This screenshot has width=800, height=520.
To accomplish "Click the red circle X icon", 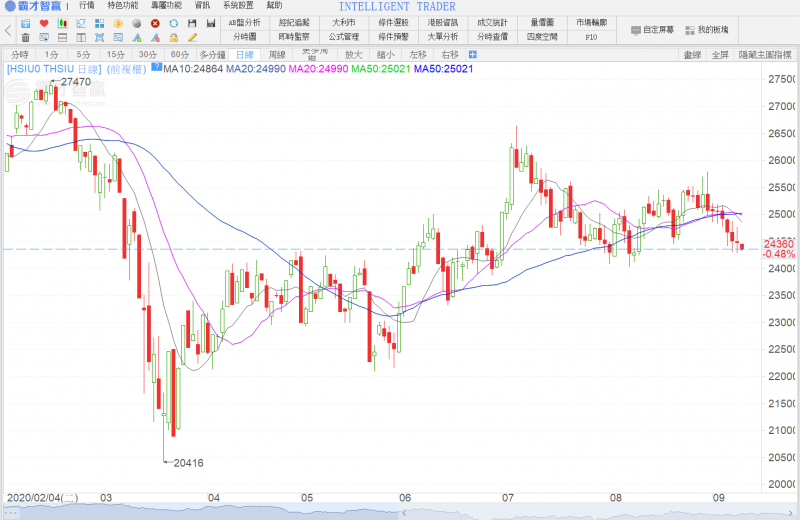I will coord(155,23).
